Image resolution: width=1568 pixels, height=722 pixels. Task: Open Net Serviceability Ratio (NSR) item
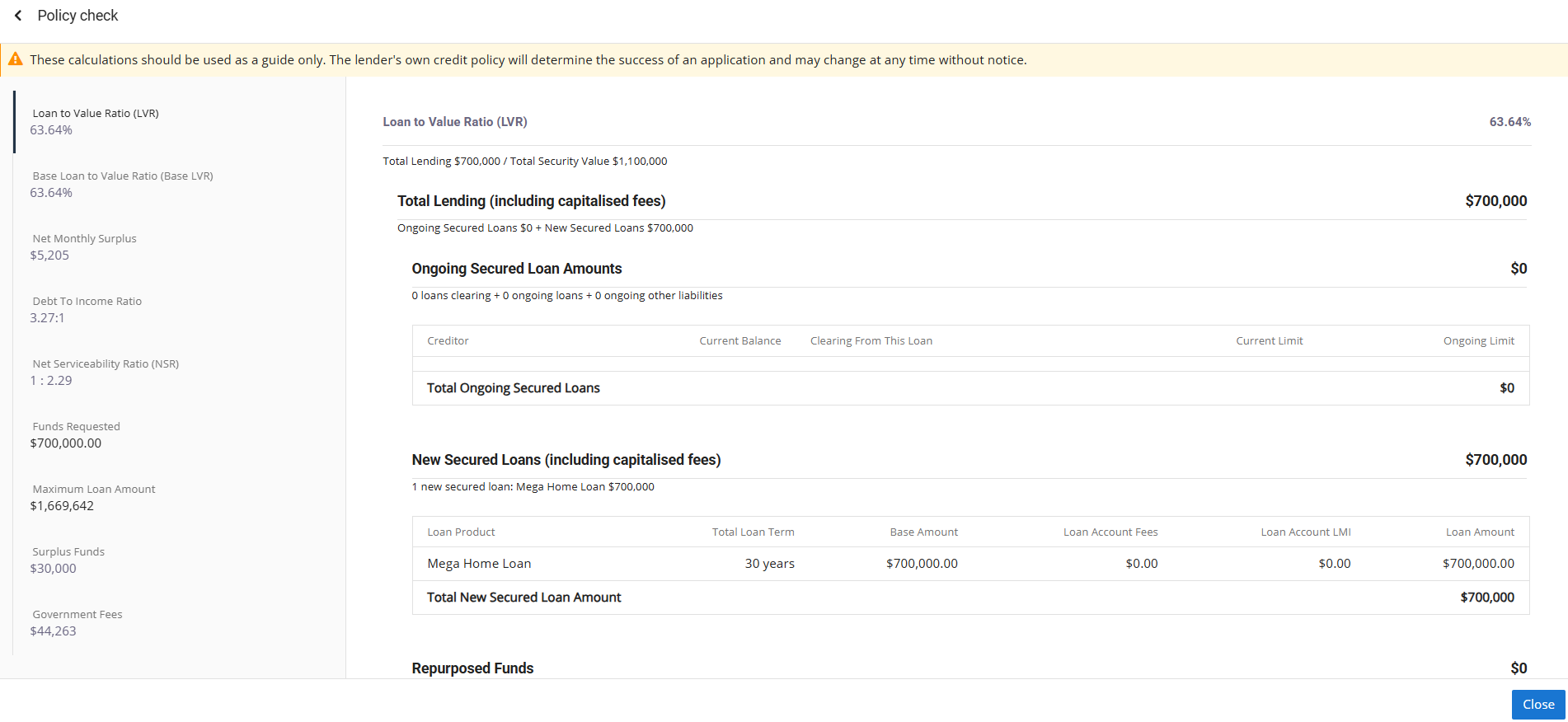click(106, 372)
